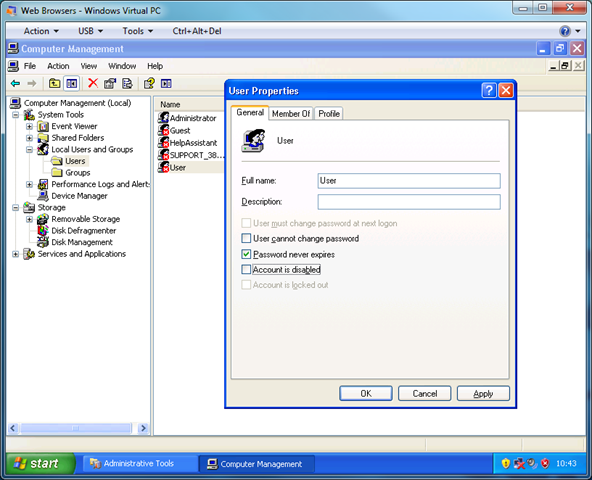The height and width of the screenshot is (480, 592).
Task: Click the tree pane horizontal scrollbar thumb
Action: pos(76,428)
